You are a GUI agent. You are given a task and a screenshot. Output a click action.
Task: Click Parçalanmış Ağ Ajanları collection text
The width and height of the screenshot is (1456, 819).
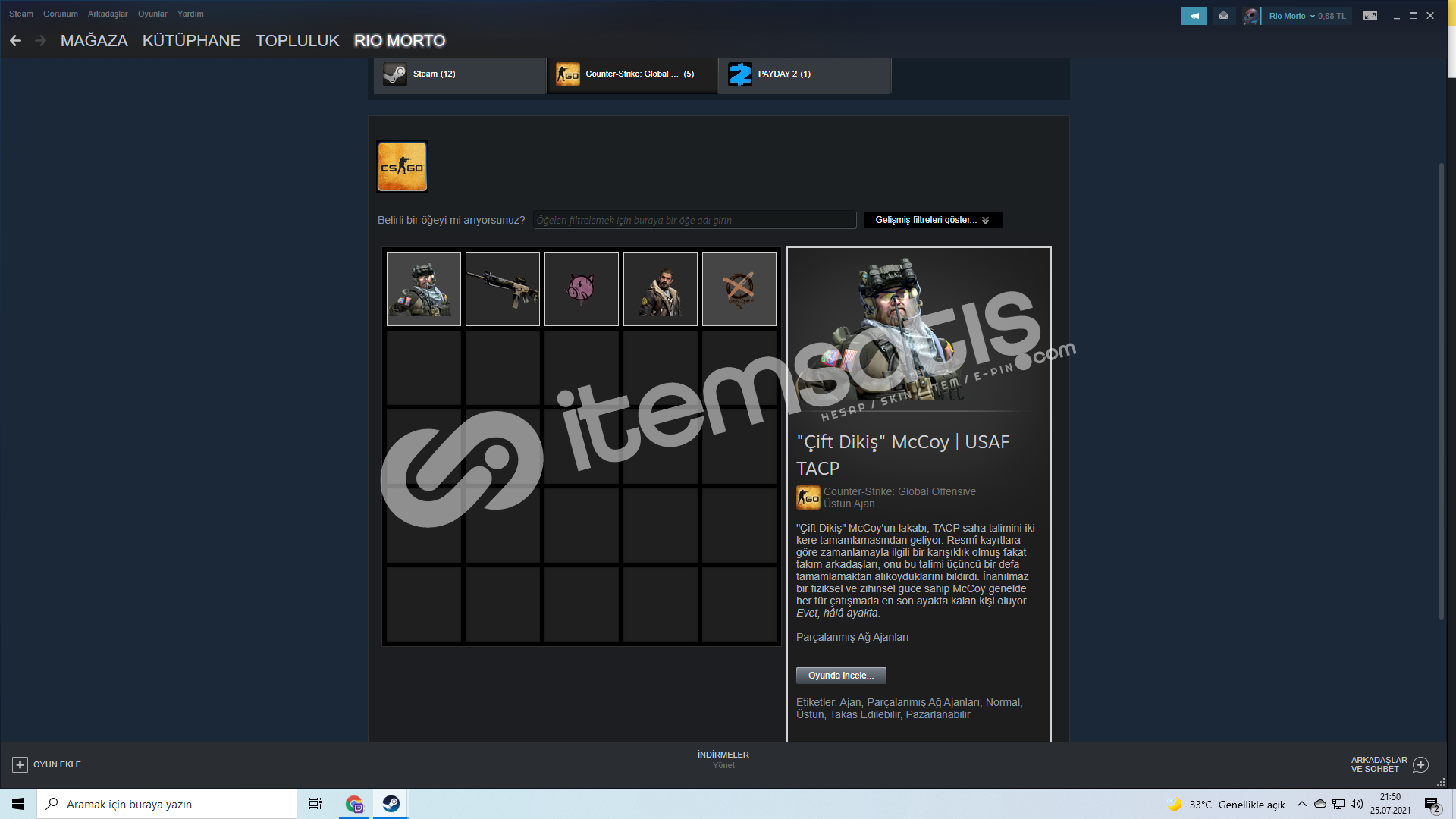pyautogui.click(x=852, y=638)
